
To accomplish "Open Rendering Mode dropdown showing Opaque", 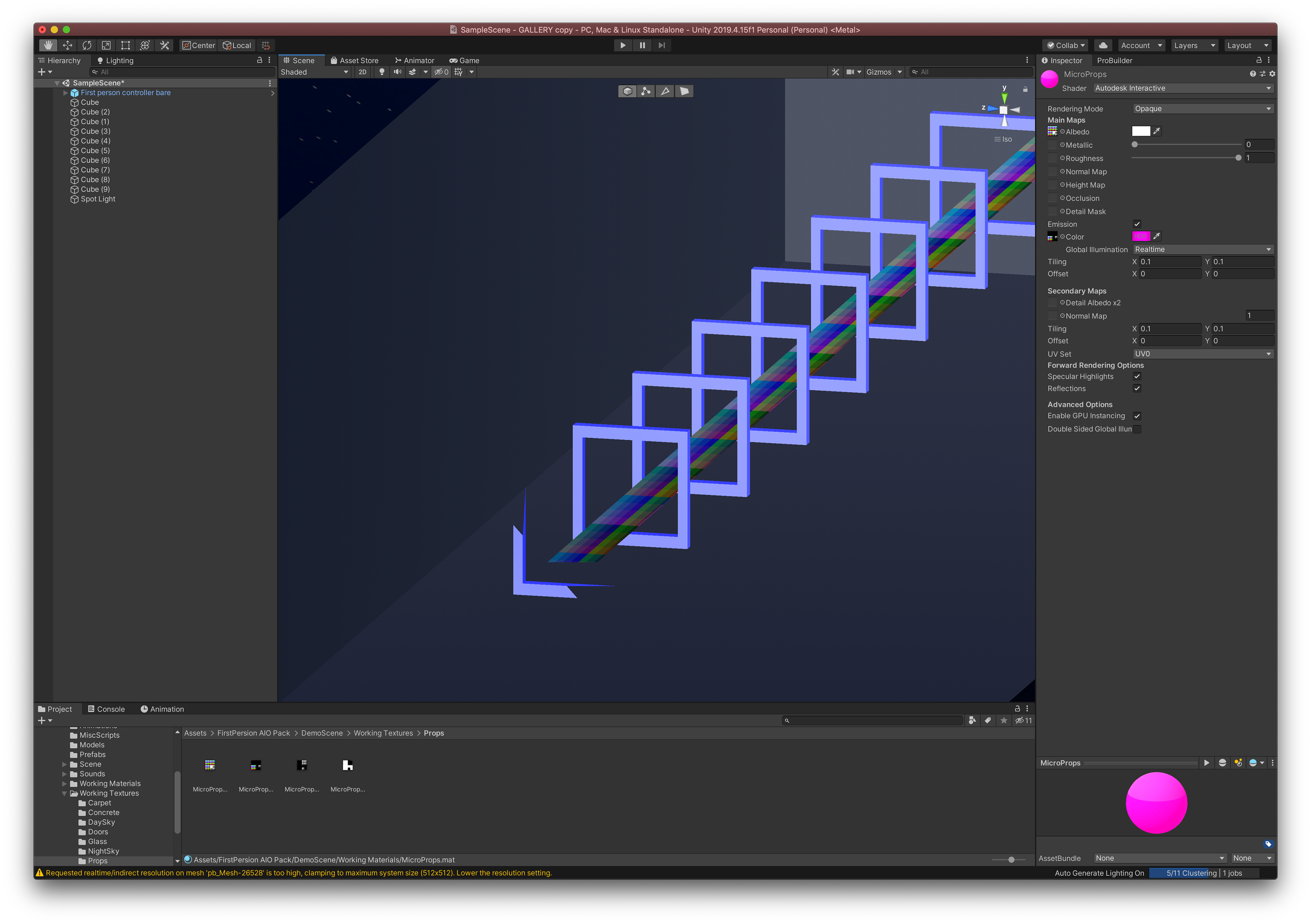I will [x=1203, y=109].
